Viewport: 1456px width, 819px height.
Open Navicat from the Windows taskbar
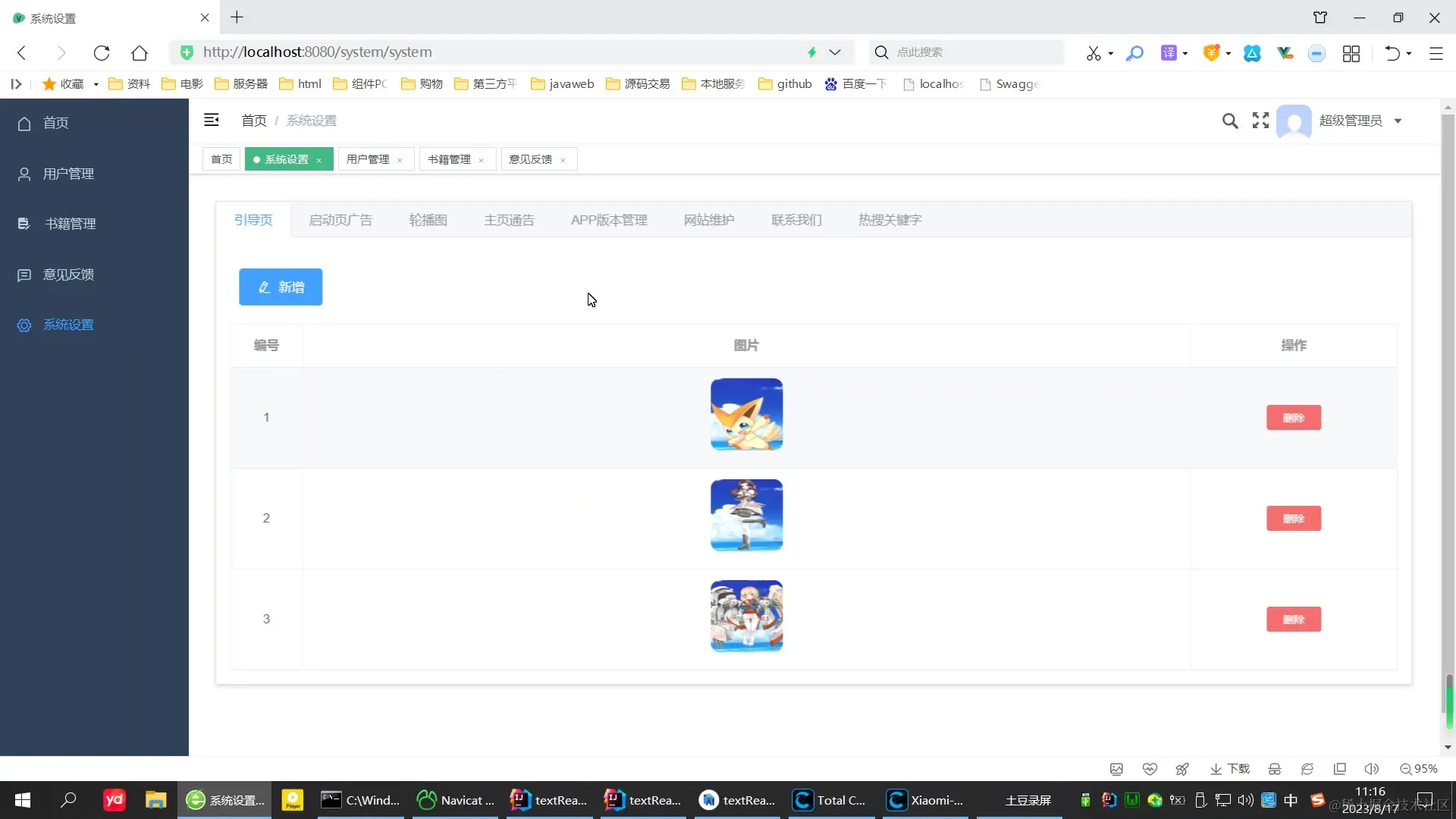click(456, 800)
